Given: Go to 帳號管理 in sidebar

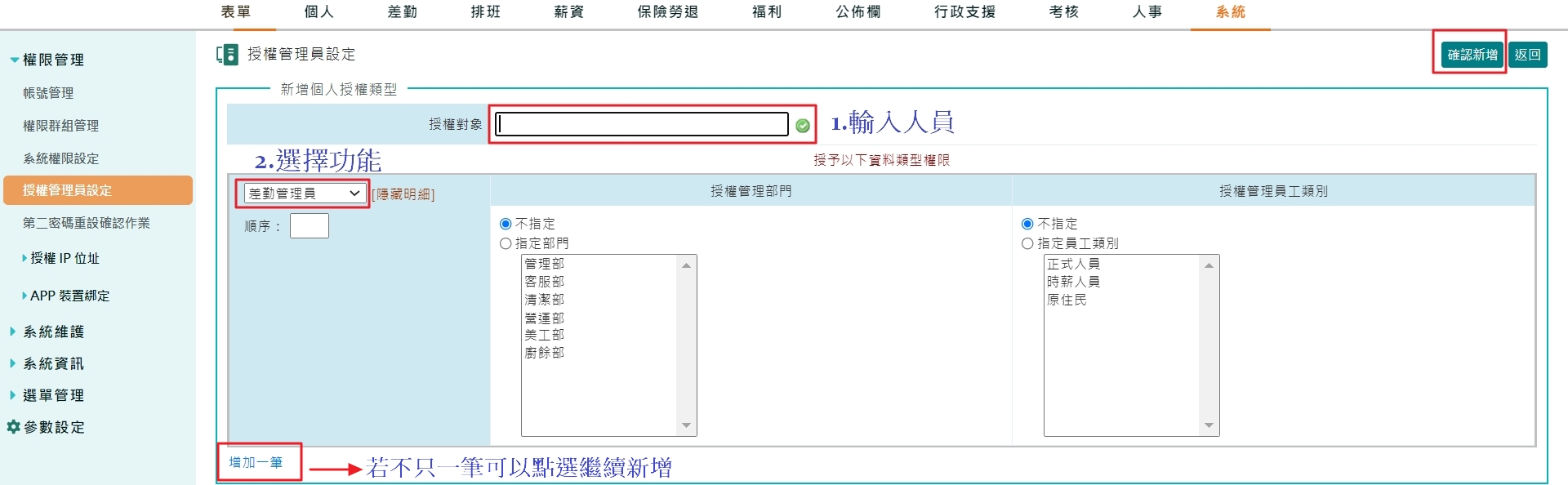Looking at the screenshot, I should (48, 93).
